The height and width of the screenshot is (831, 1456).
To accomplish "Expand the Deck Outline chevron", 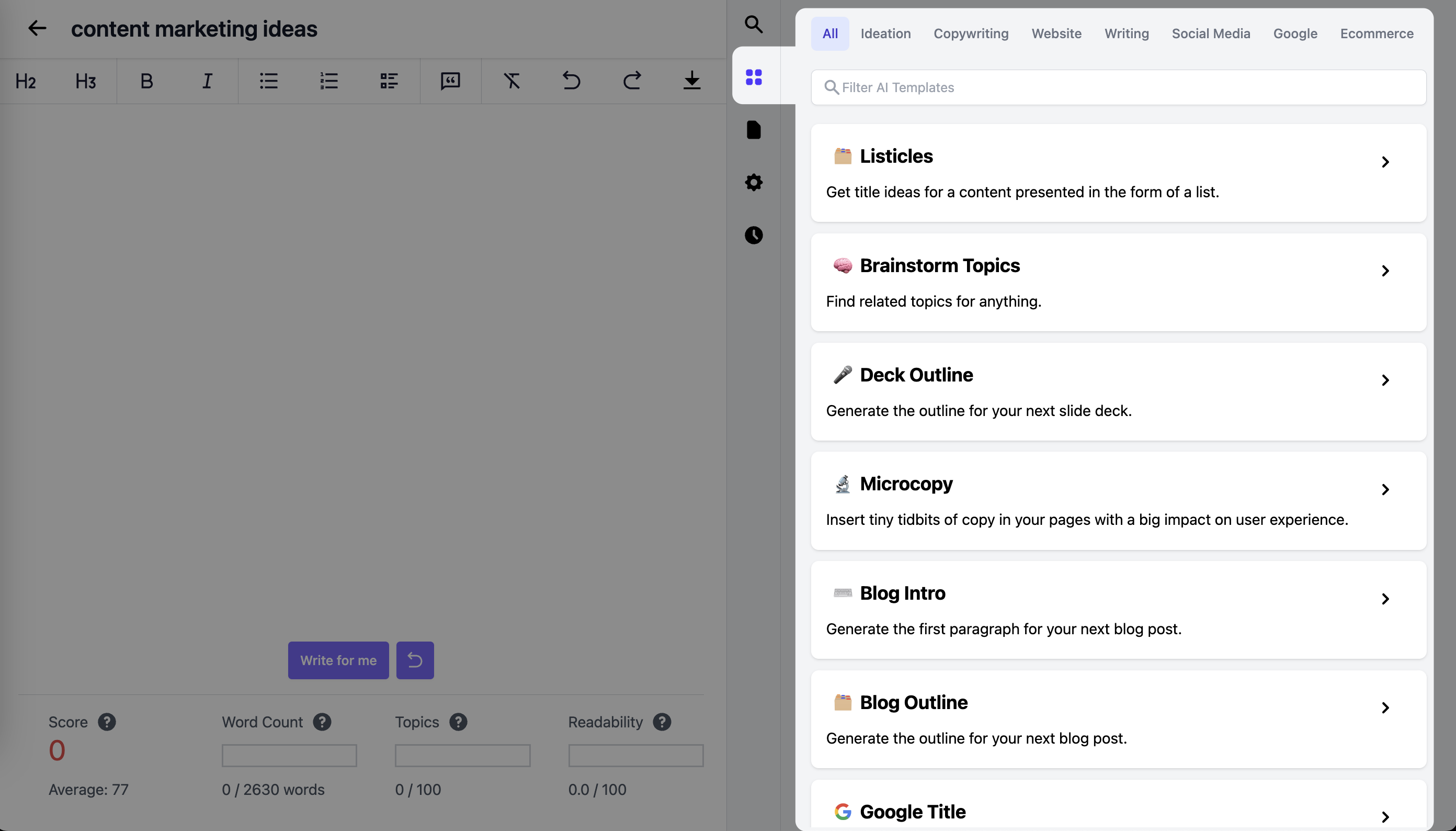I will pyautogui.click(x=1385, y=380).
